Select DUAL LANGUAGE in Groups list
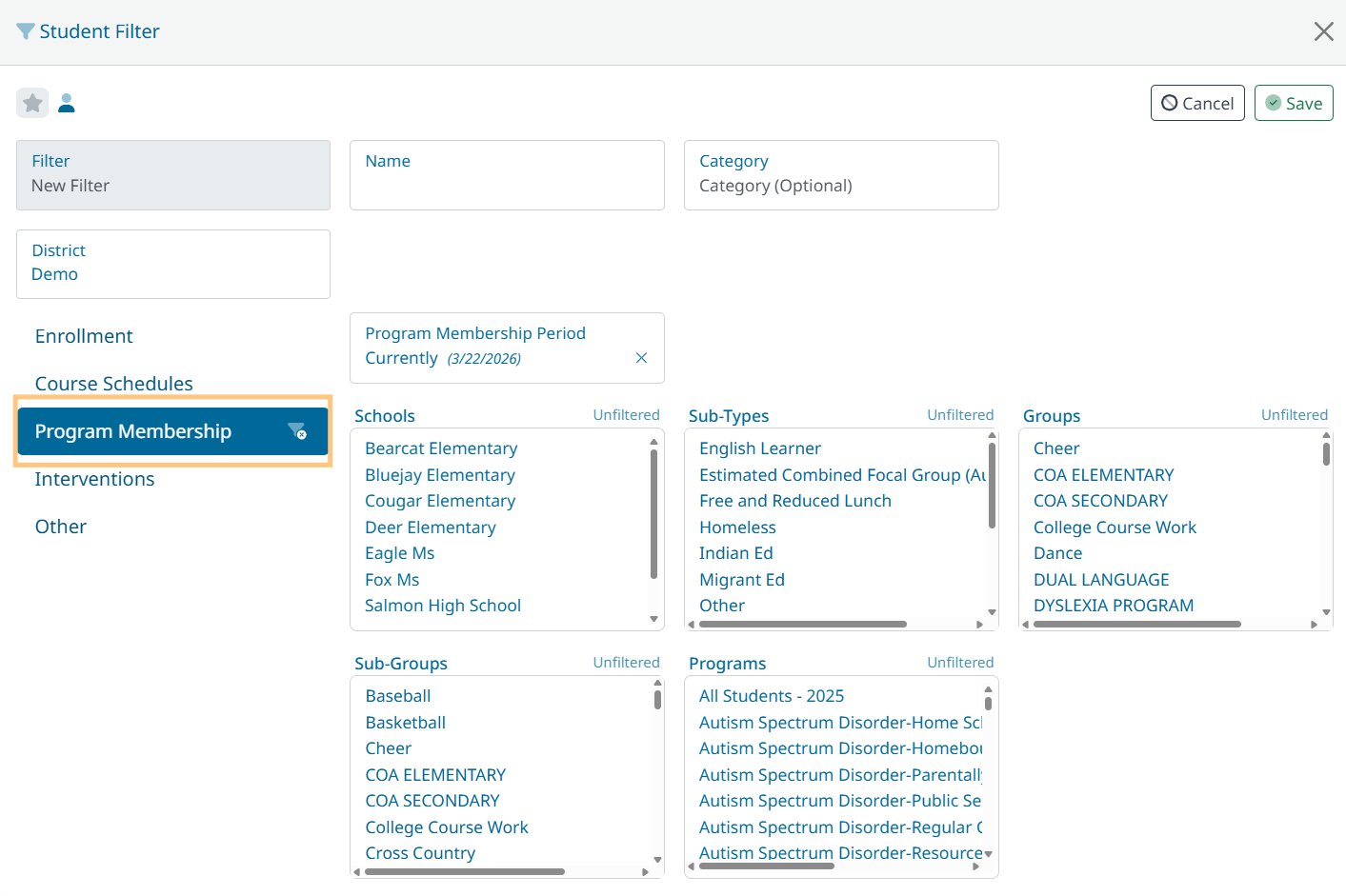The height and width of the screenshot is (896, 1346). (x=1100, y=580)
